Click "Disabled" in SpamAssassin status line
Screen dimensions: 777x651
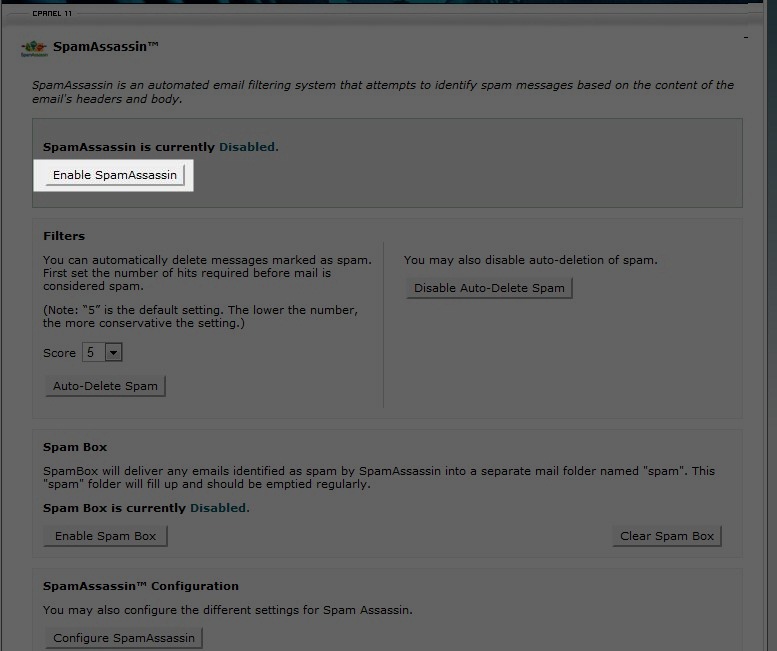tap(247, 147)
